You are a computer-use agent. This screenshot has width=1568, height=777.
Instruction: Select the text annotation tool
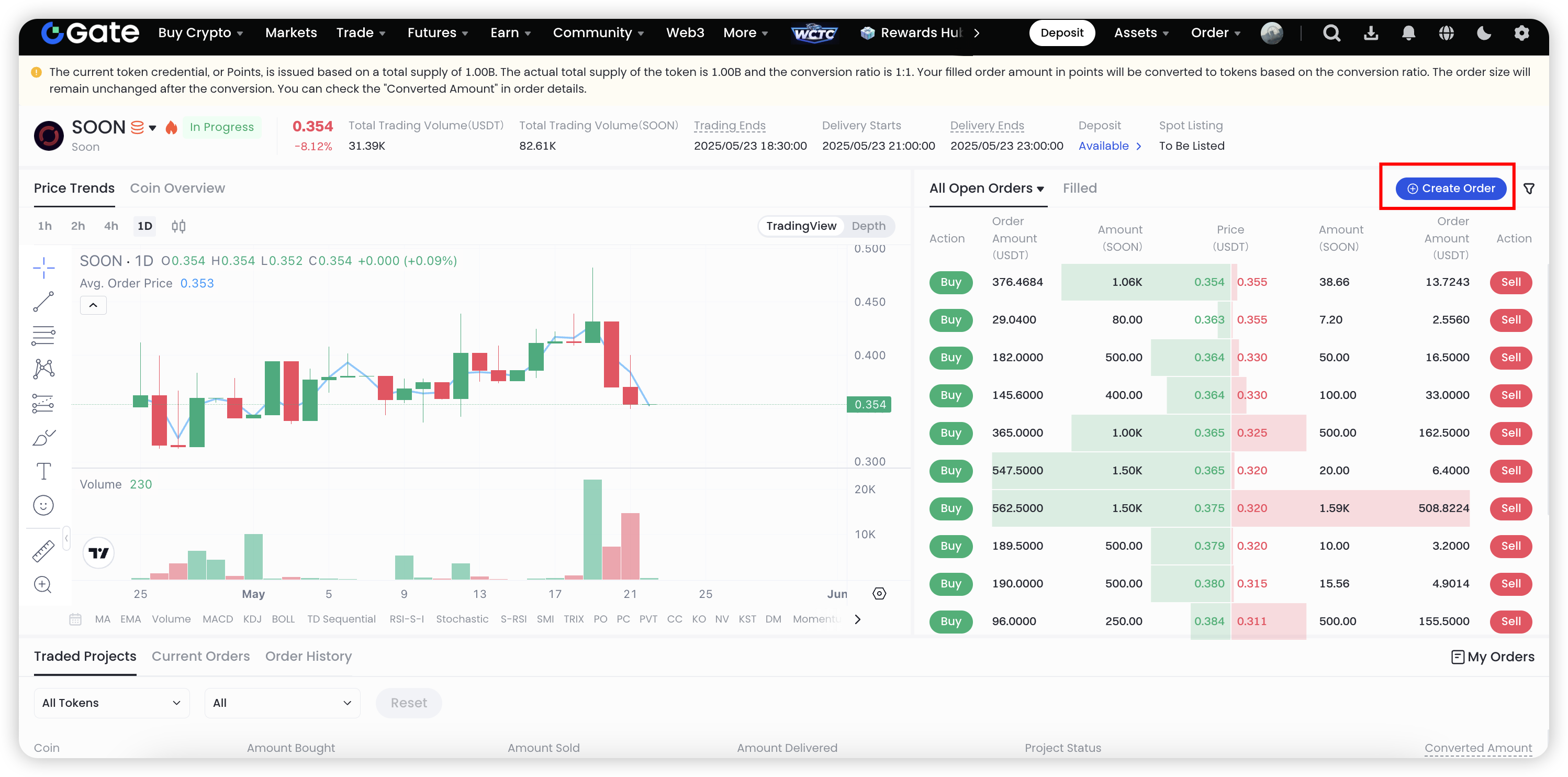pyautogui.click(x=44, y=471)
